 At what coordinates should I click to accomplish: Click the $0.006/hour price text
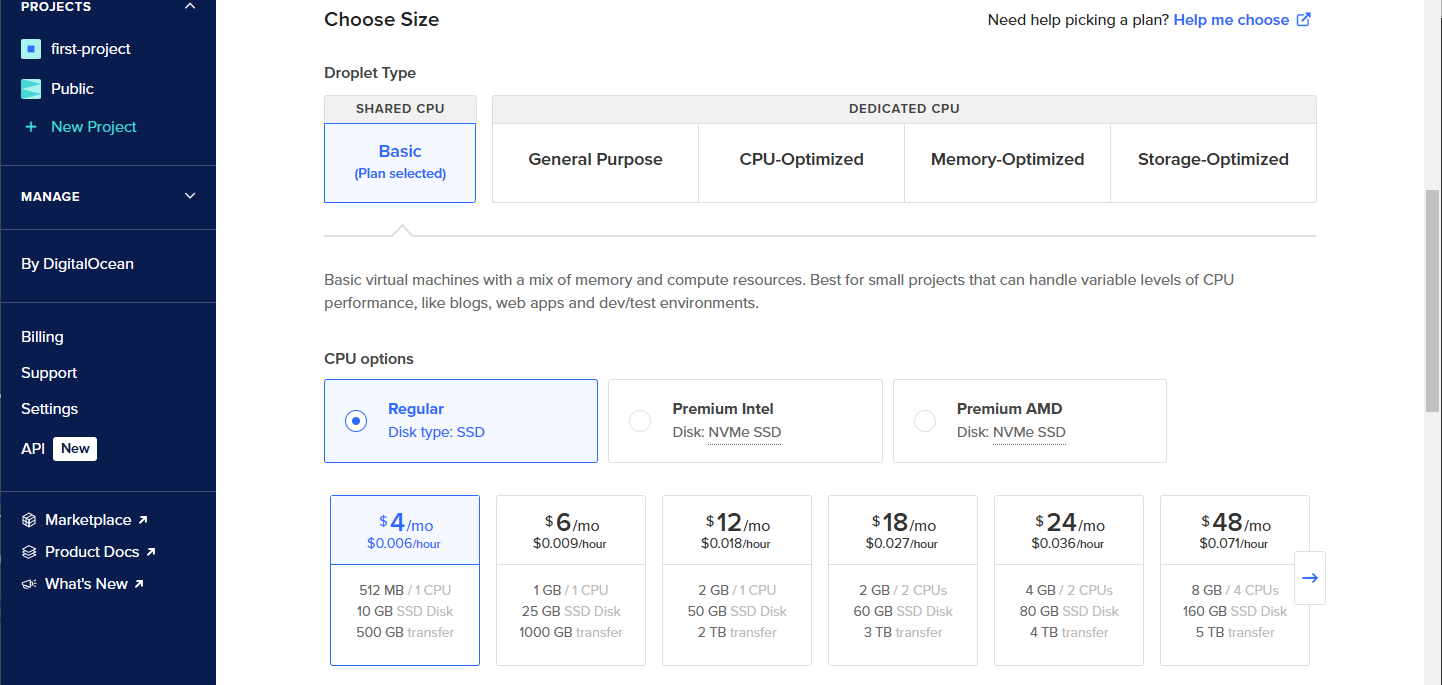tap(404, 544)
